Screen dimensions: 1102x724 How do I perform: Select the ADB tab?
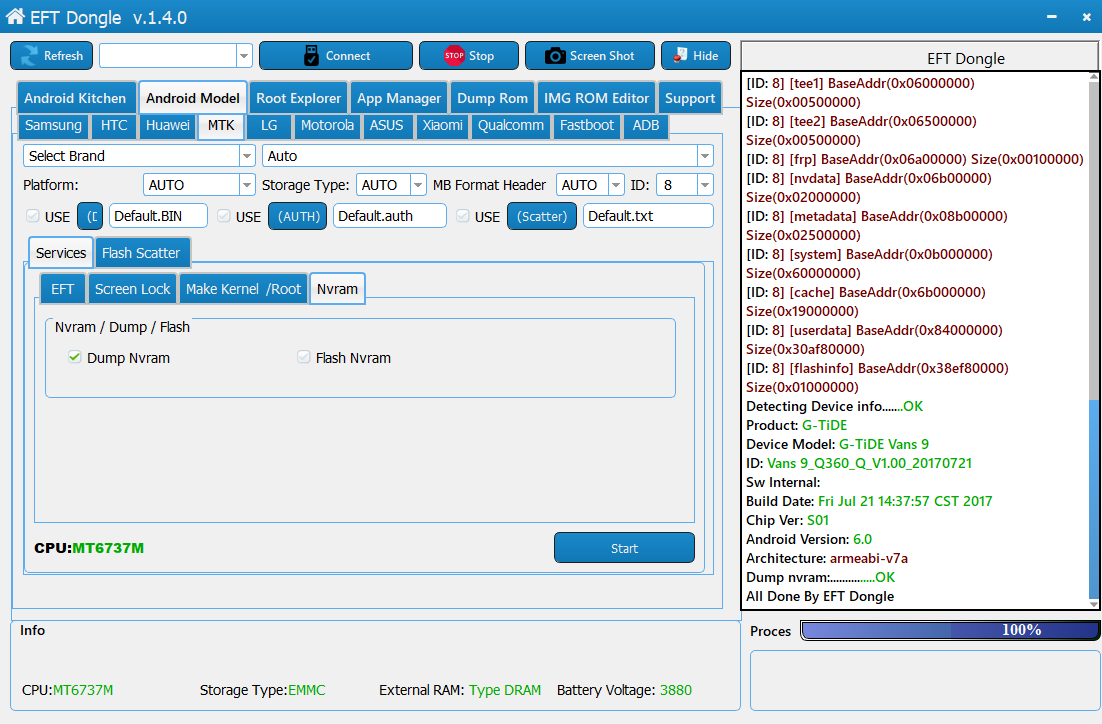pos(646,126)
